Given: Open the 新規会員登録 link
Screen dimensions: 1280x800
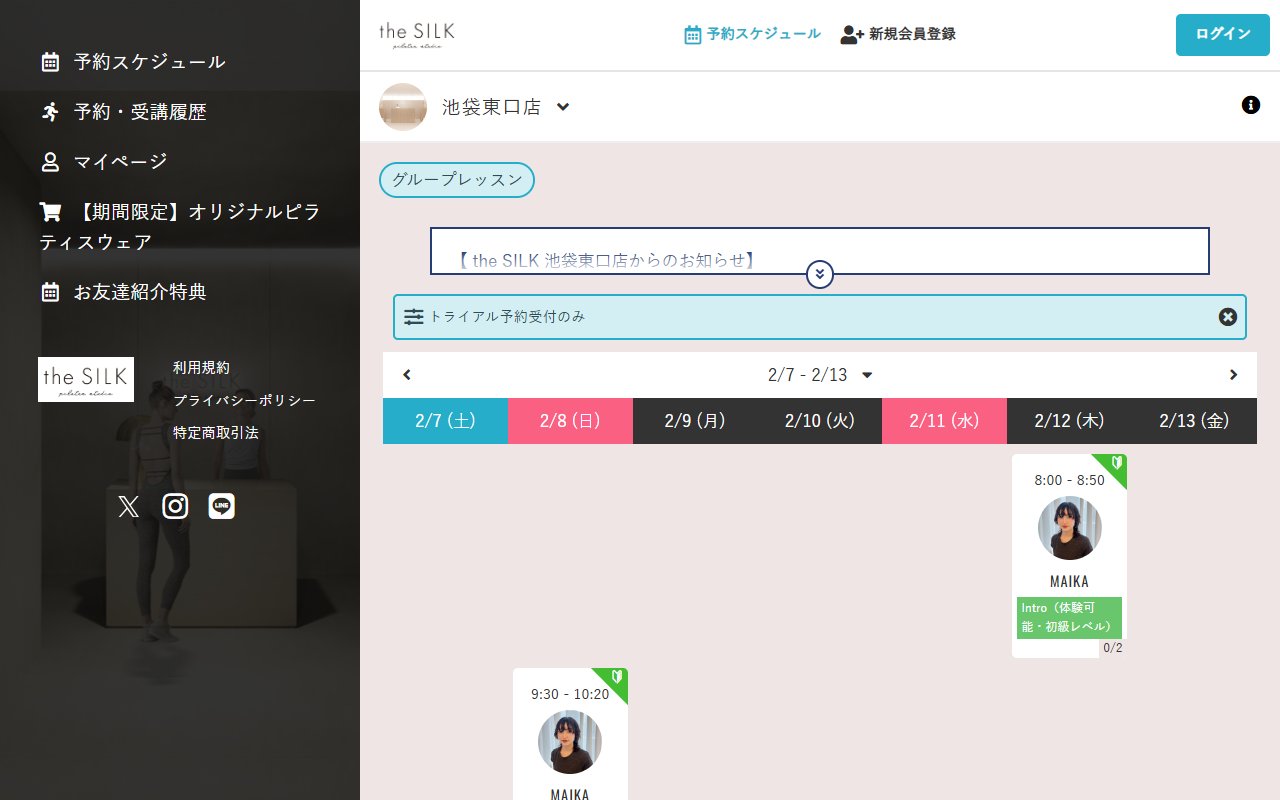Looking at the screenshot, I should 898,34.
